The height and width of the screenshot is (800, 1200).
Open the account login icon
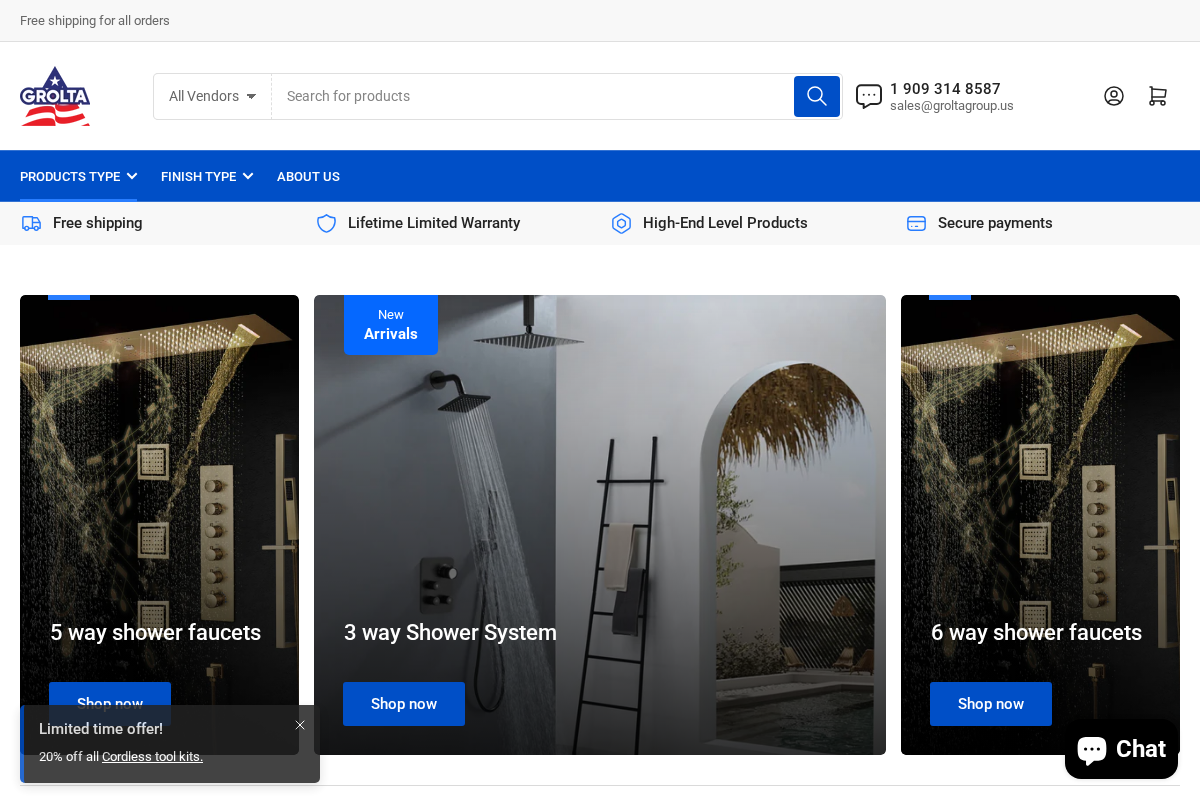1114,96
